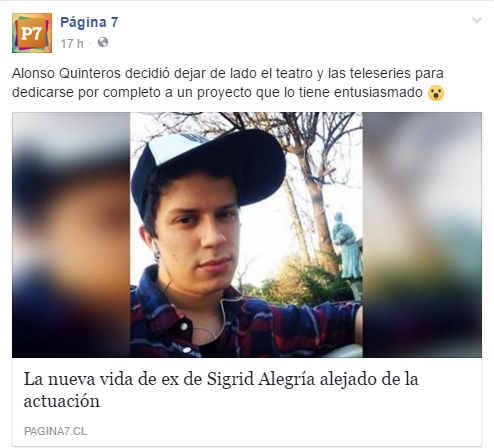The width and height of the screenshot is (494, 448).
Task: Click the PAGINA7.CL source domain
Action: pos(55,431)
